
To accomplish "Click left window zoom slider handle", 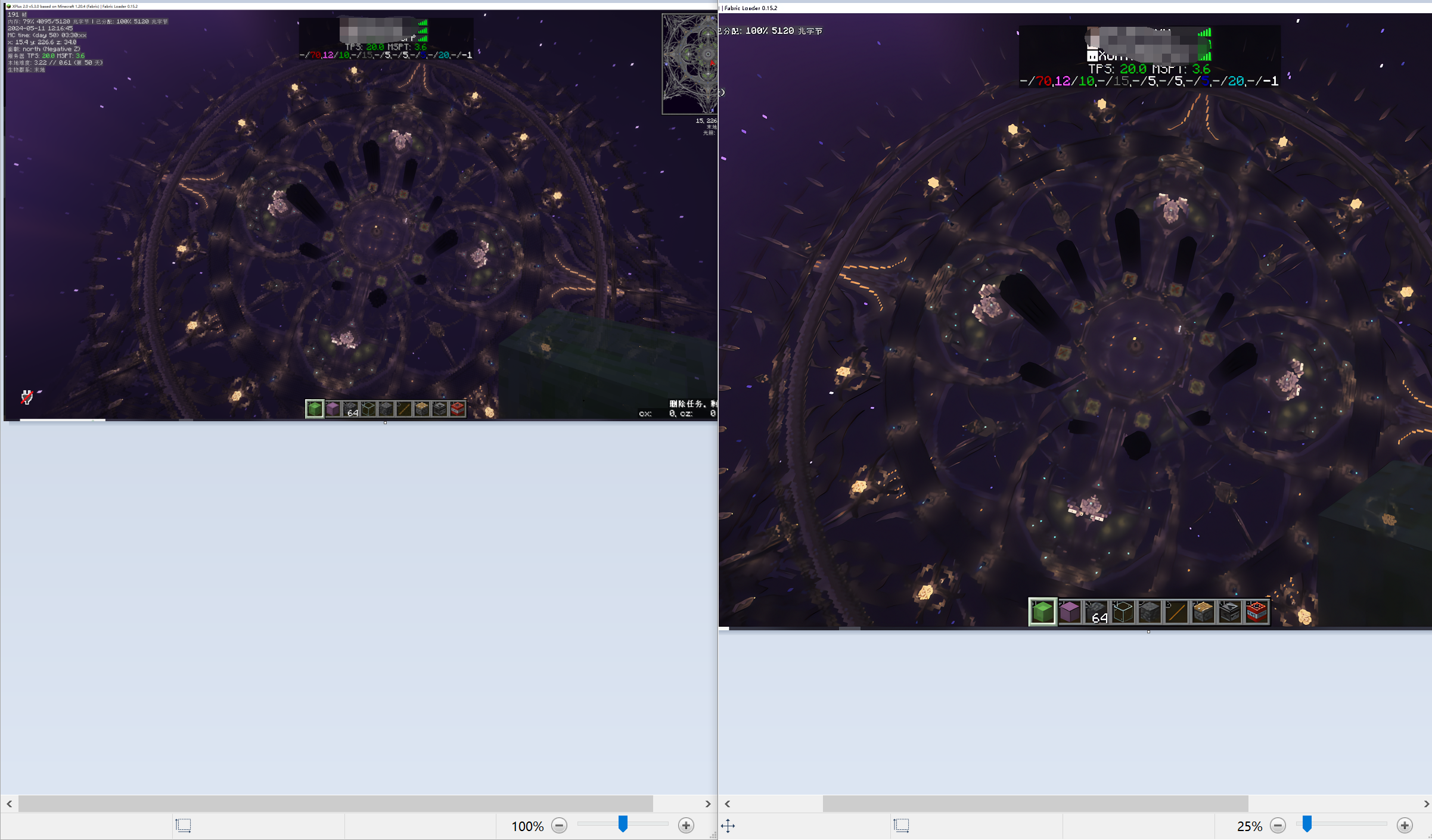I will [x=623, y=824].
